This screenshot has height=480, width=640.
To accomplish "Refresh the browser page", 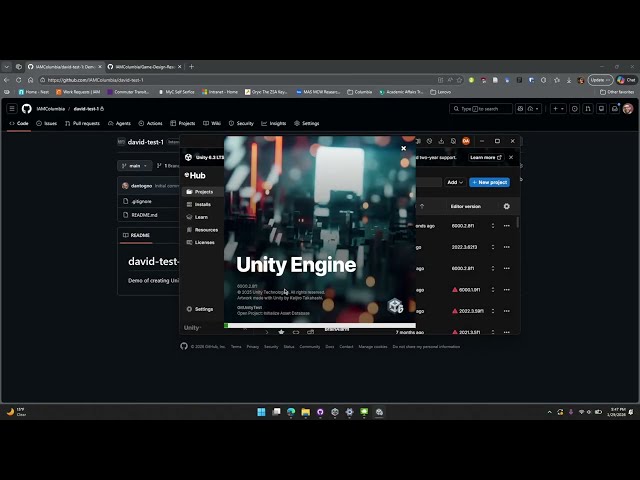I will tap(19, 80).
